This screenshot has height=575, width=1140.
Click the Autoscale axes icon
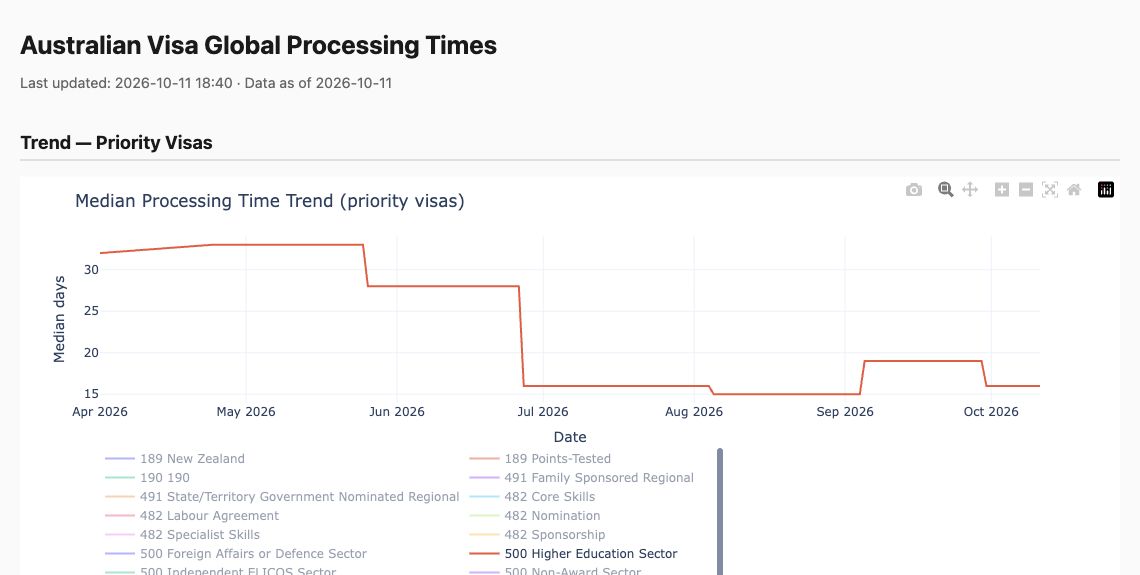[1050, 190]
